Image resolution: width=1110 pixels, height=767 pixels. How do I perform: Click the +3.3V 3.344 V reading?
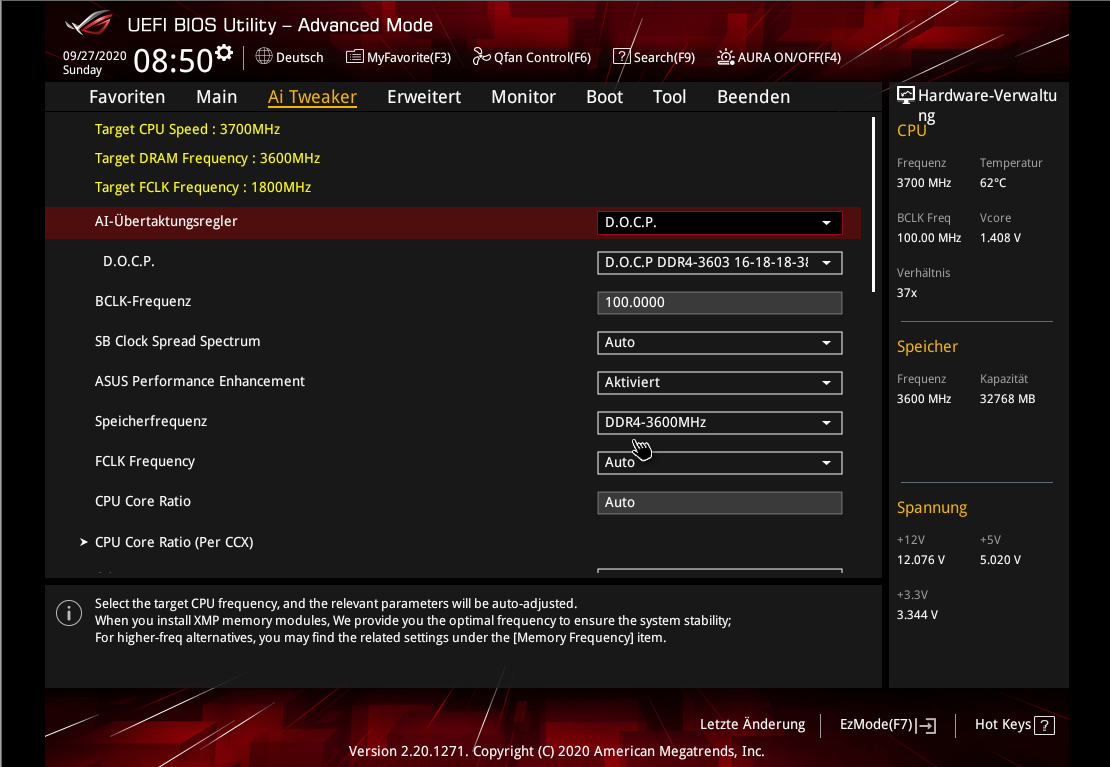click(x=917, y=615)
